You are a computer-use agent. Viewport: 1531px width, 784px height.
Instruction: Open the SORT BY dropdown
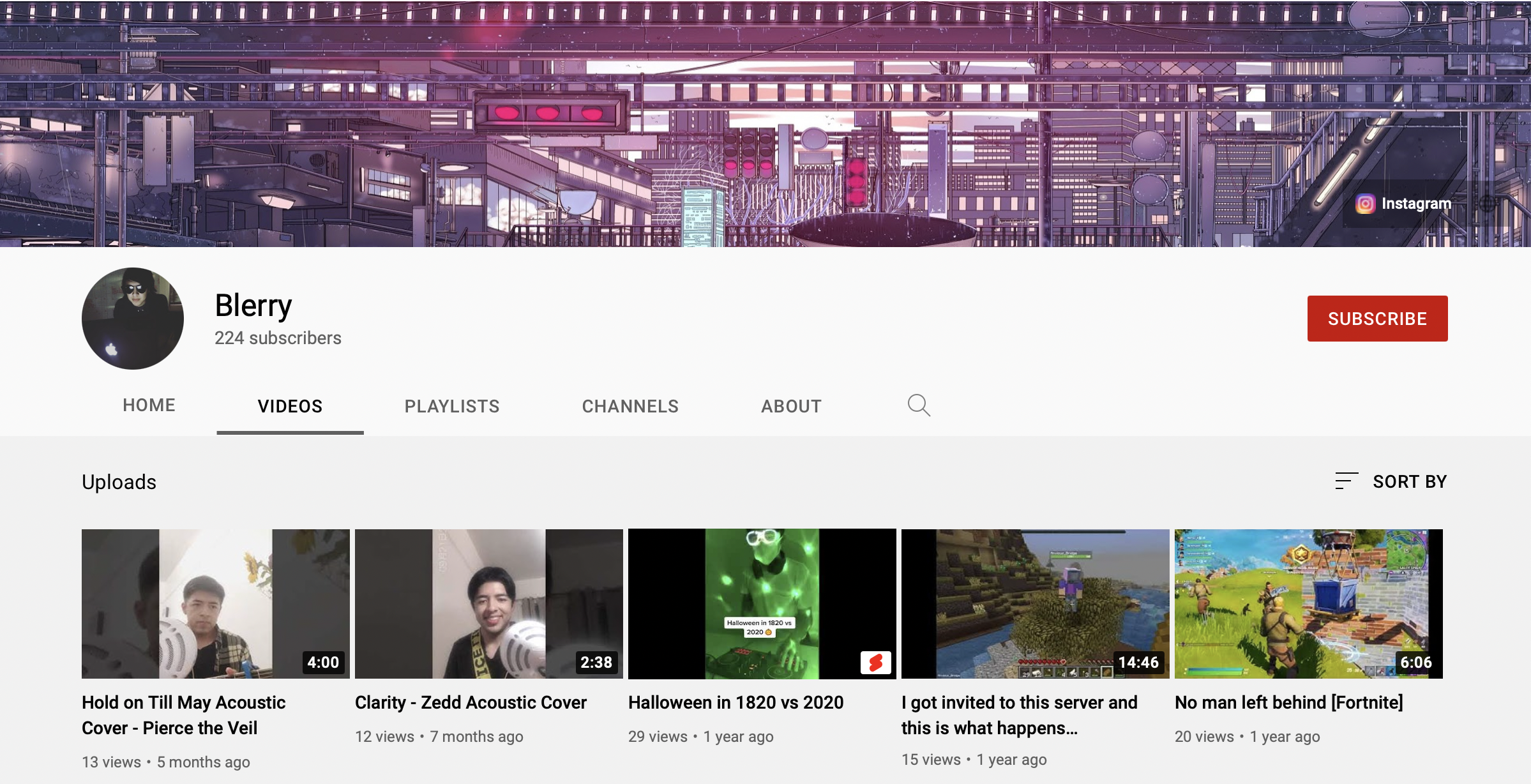pos(1409,481)
